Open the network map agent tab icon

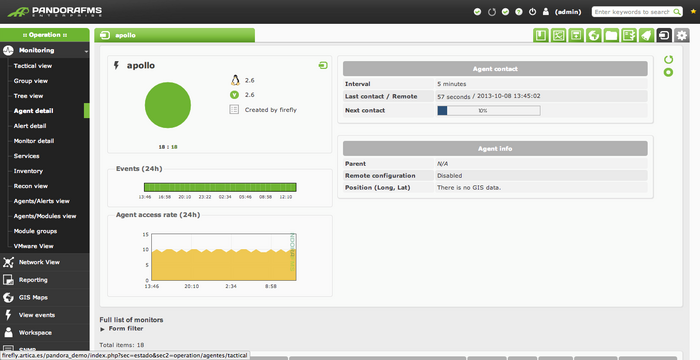[x=558, y=35]
